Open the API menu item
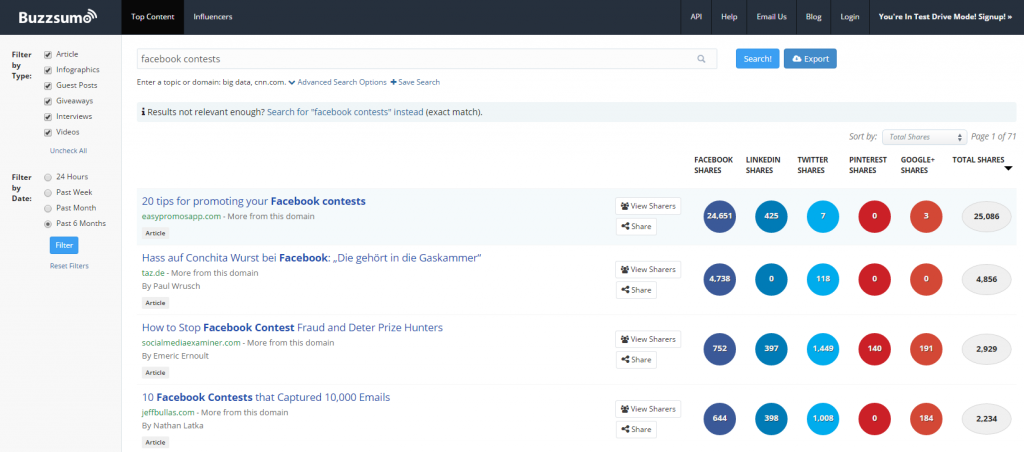Viewport: 1024px width, 452px height. tap(696, 17)
